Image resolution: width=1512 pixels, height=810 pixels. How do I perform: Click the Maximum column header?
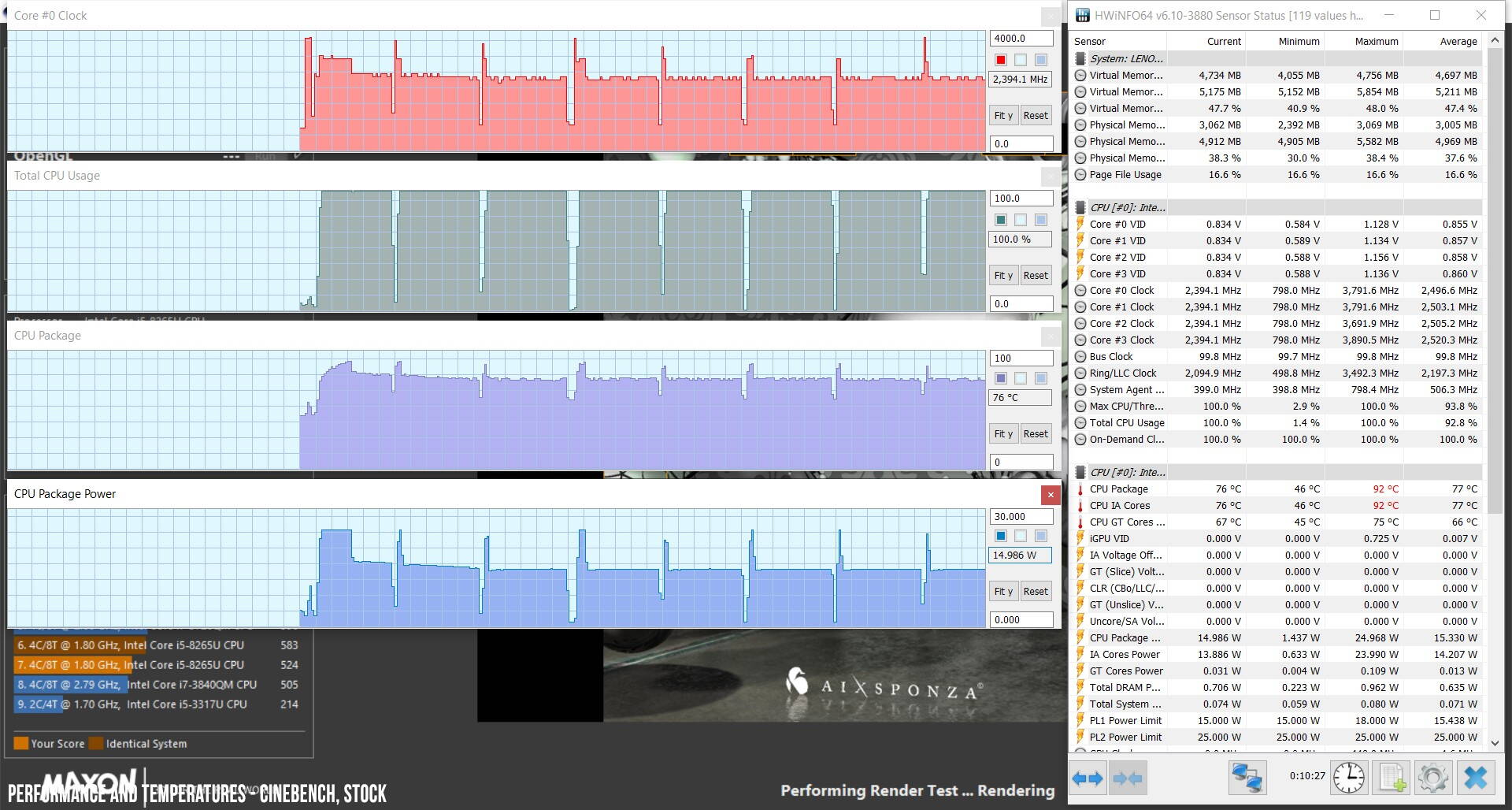(x=1364, y=41)
